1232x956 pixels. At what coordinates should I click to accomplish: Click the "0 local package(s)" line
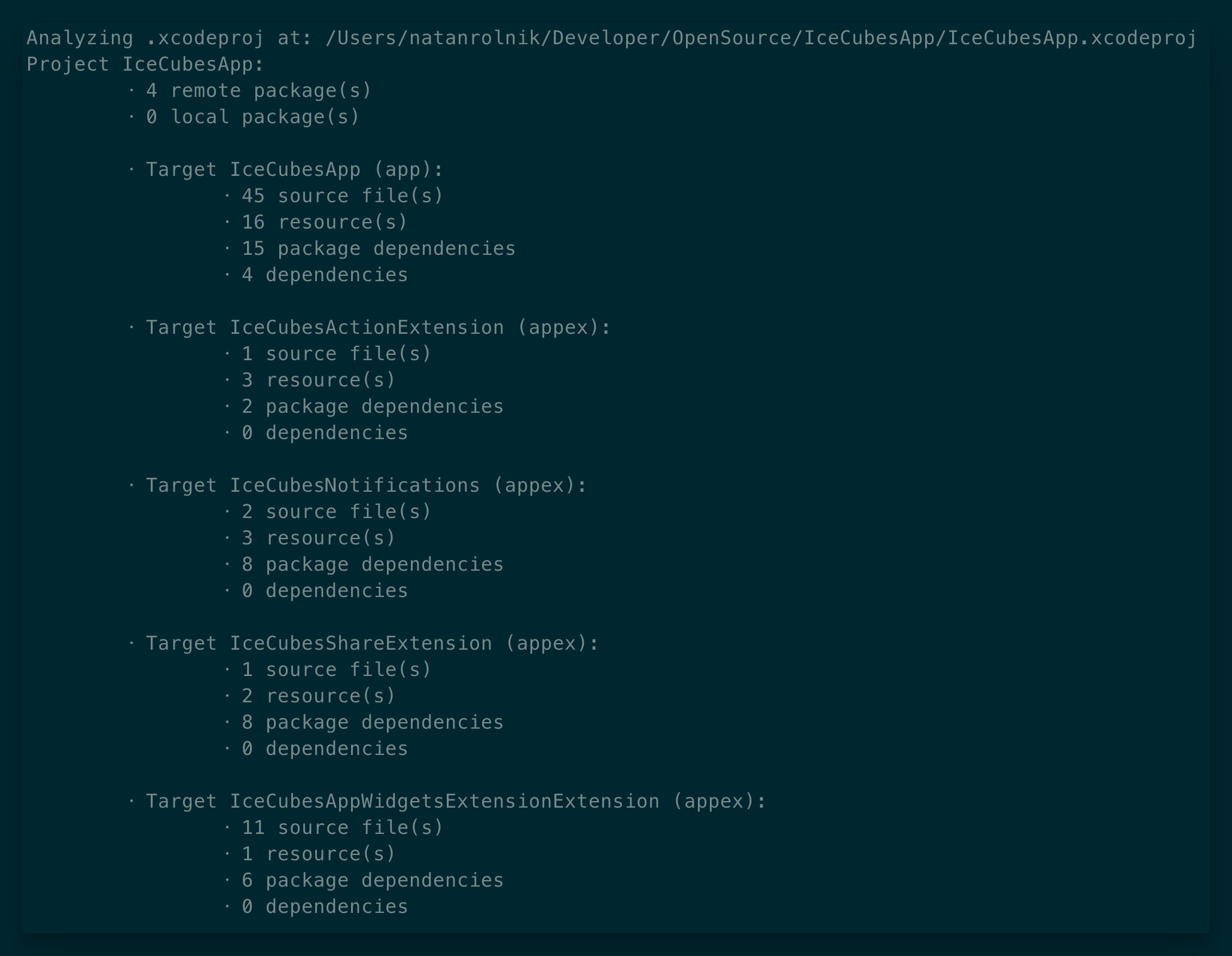coord(252,117)
